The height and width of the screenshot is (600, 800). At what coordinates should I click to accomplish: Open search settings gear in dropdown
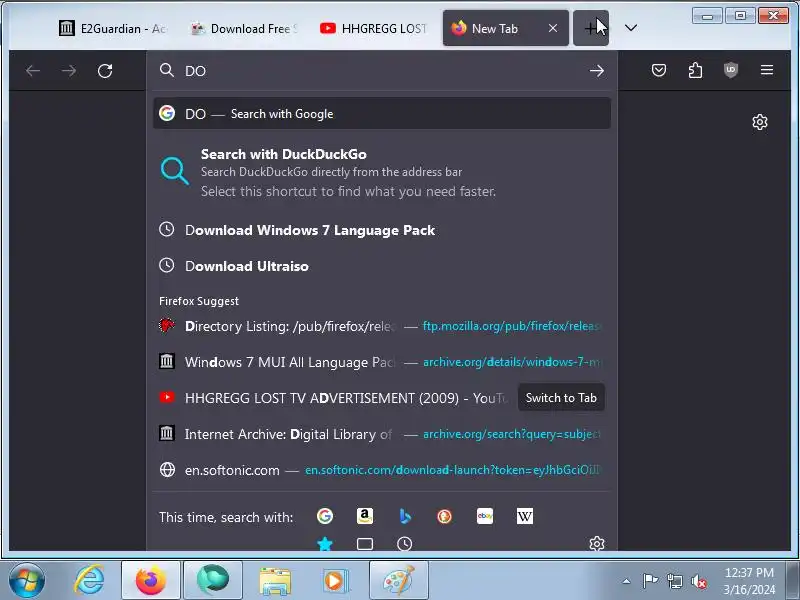coord(596,544)
